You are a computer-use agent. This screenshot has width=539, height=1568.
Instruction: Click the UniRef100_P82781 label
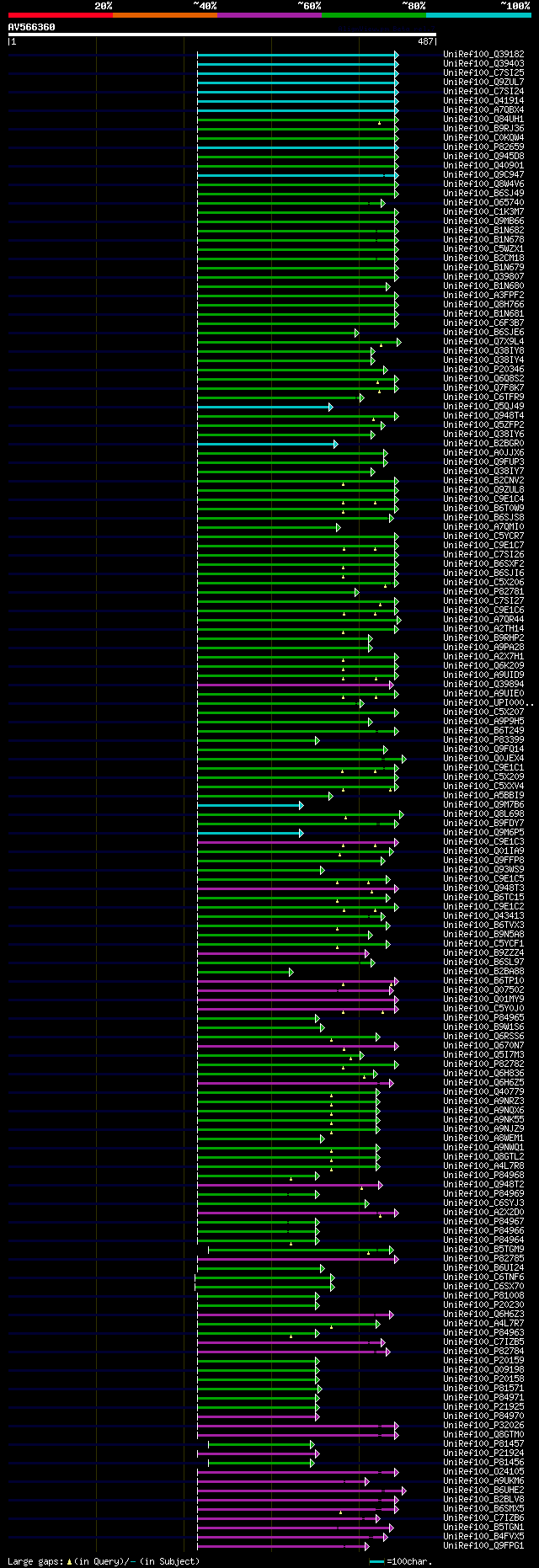[x=483, y=591]
